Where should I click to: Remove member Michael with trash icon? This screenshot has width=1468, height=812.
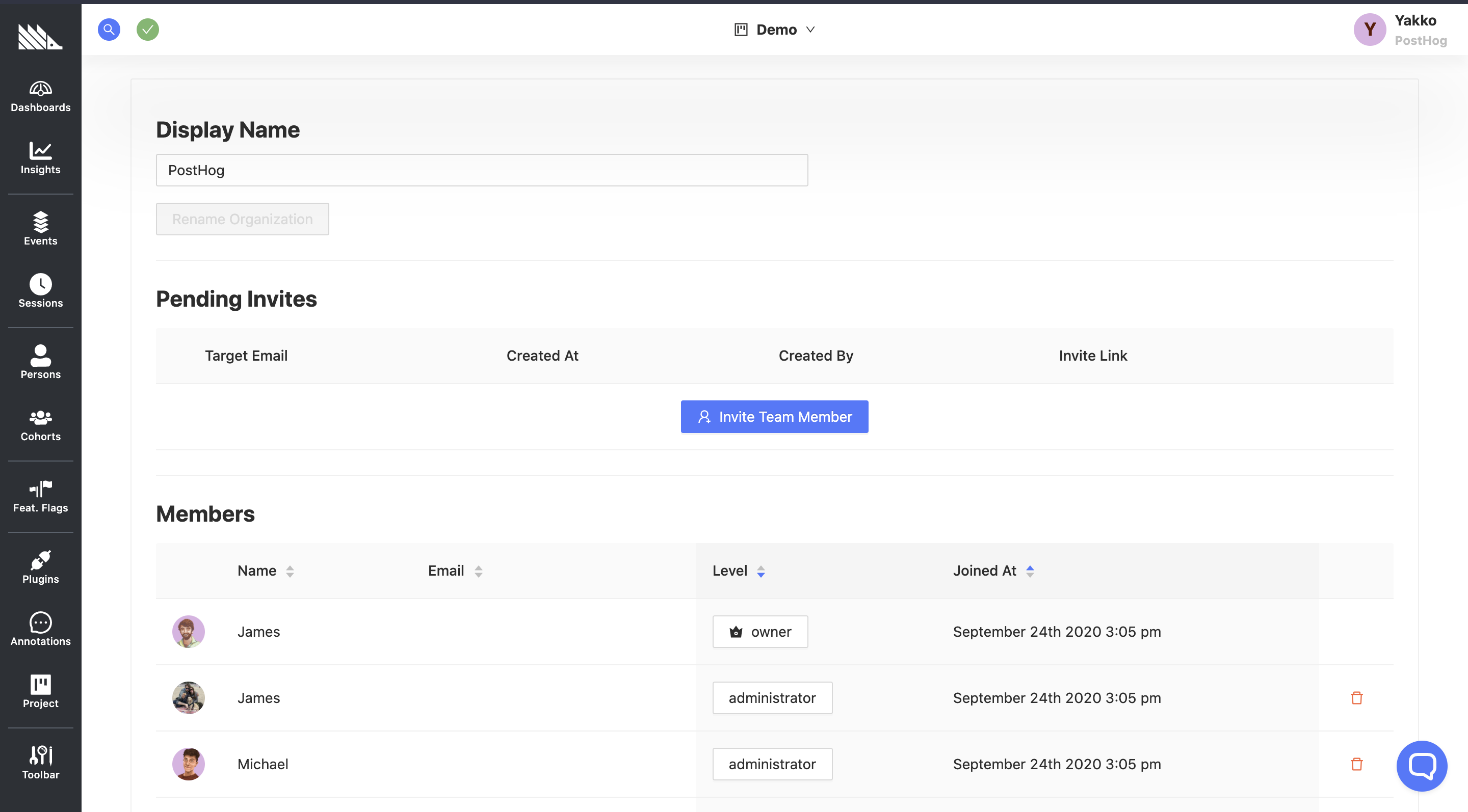coord(1356,764)
